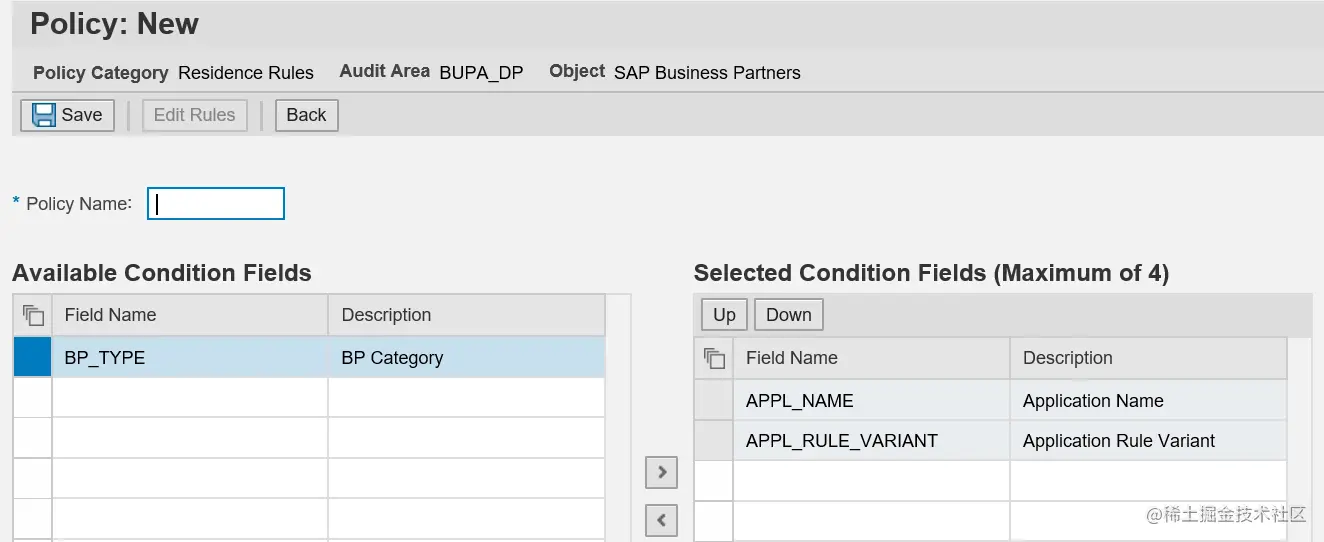Click the Application Rule Variant cell
The image size is (1324, 542).
point(1148,441)
